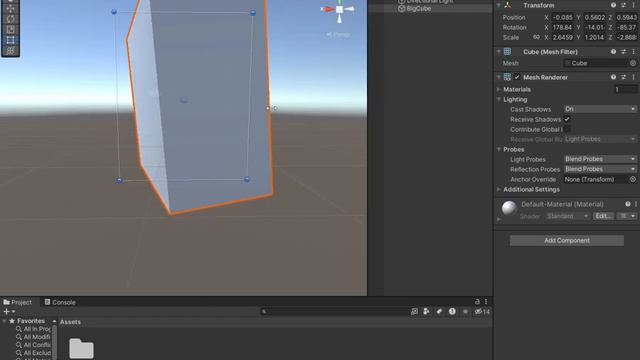Open Mesh Renderer more options menu
640x360 pixels.
(x=633, y=77)
